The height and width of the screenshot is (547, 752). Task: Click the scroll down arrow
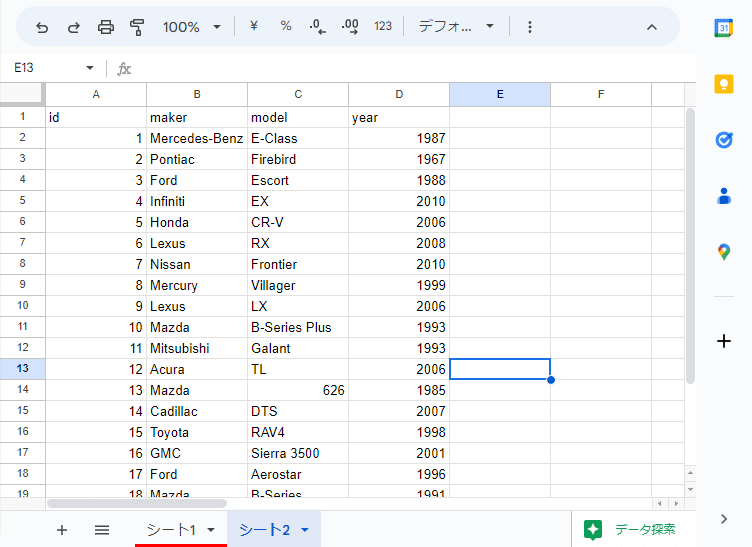point(690,489)
